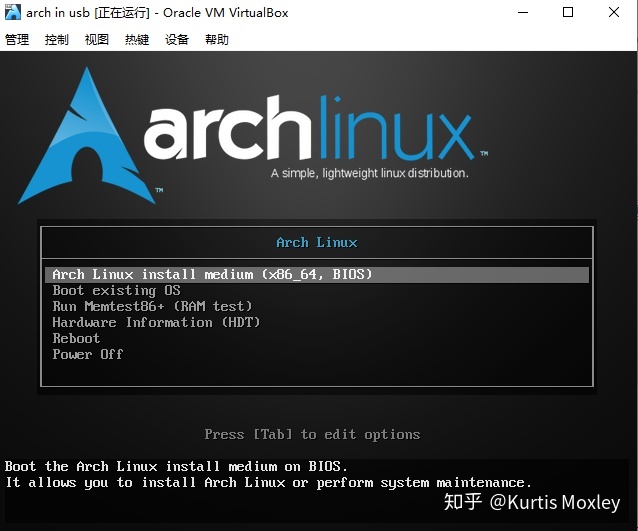Screen dimensions: 638x531
Task: Open the 帮助 menu
Action: (x=216, y=39)
